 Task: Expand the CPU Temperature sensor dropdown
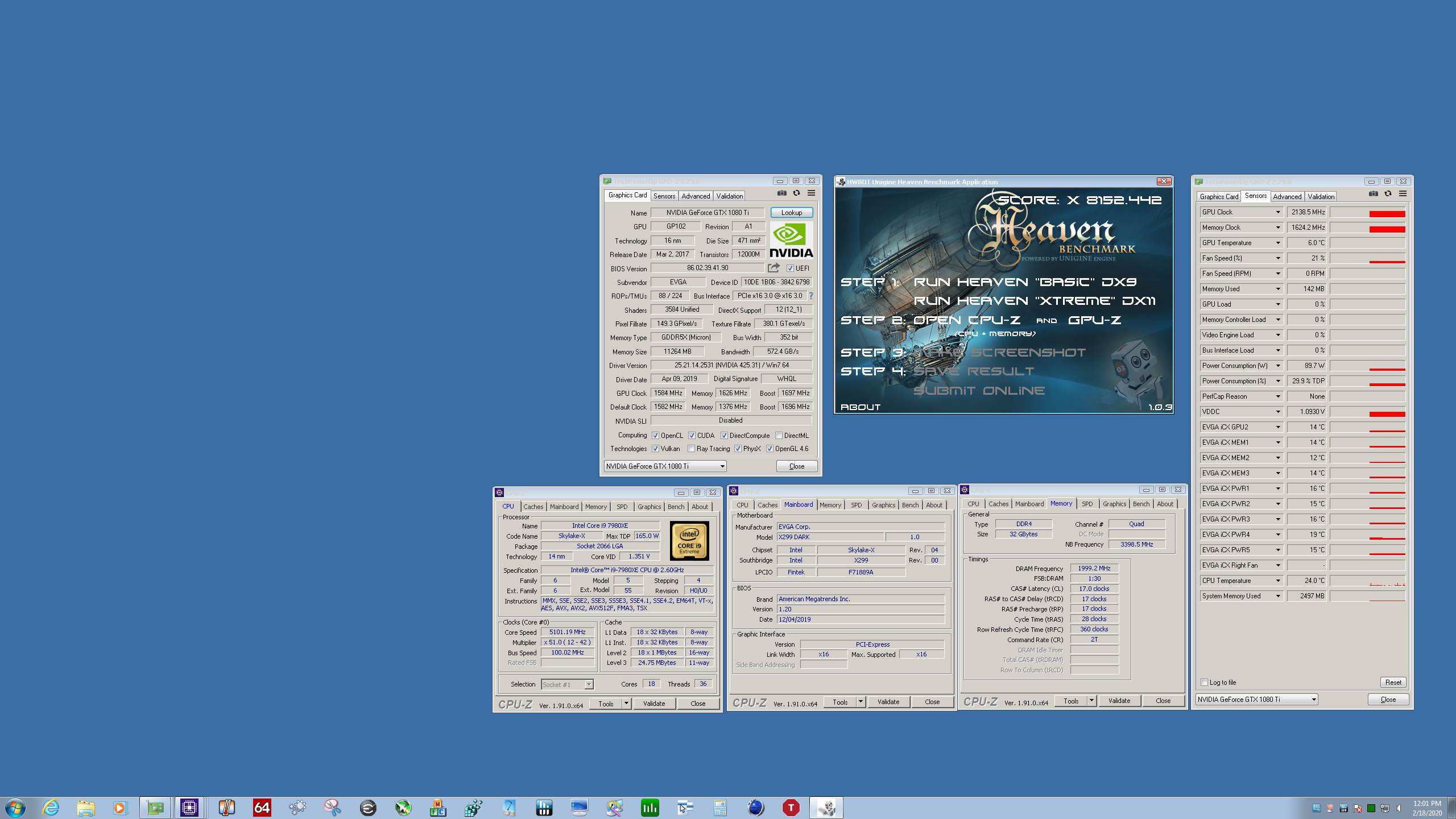1278,581
